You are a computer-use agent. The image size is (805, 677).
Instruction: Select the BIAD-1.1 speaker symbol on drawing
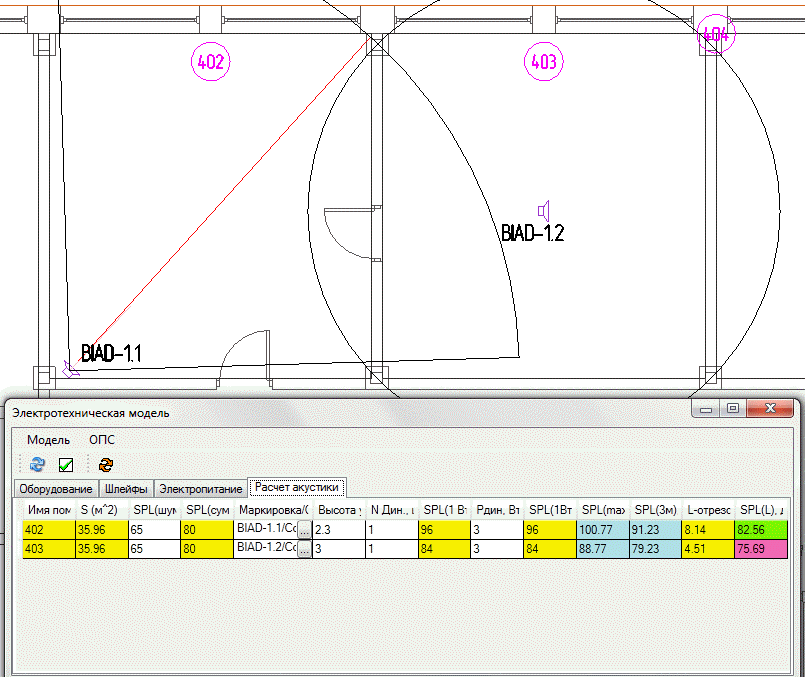pyautogui.click(x=70, y=369)
